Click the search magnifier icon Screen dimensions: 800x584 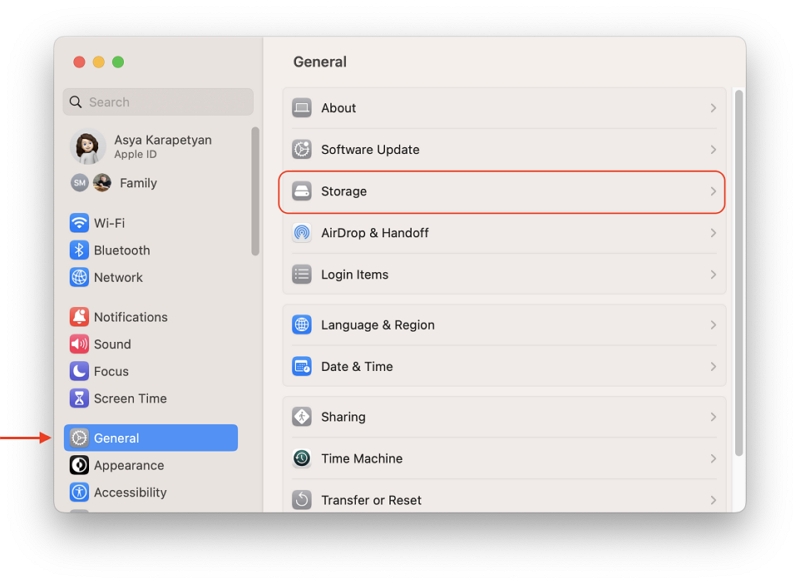pyautogui.click(x=76, y=102)
